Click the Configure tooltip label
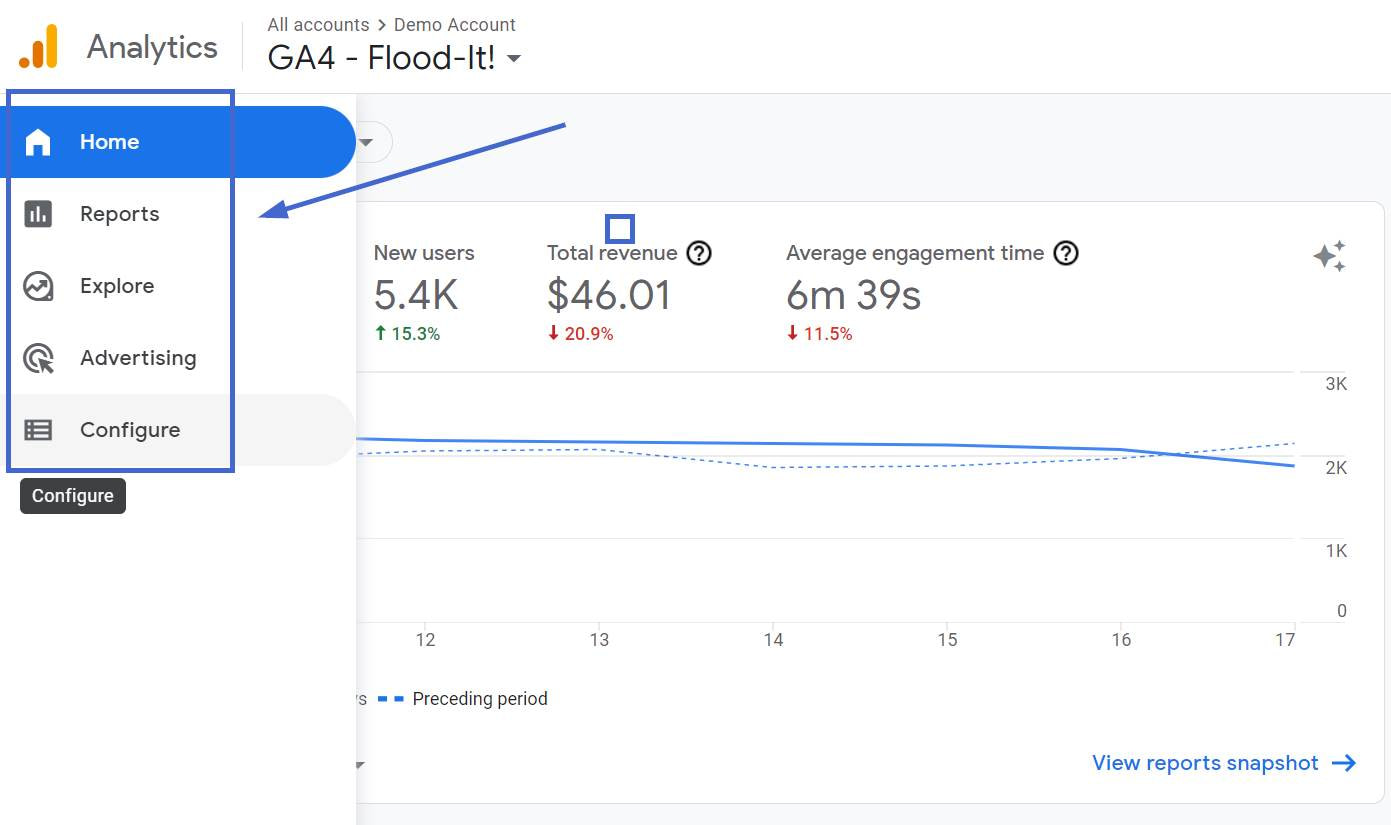This screenshot has width=1391, height=825. click(x=72, y=495)
